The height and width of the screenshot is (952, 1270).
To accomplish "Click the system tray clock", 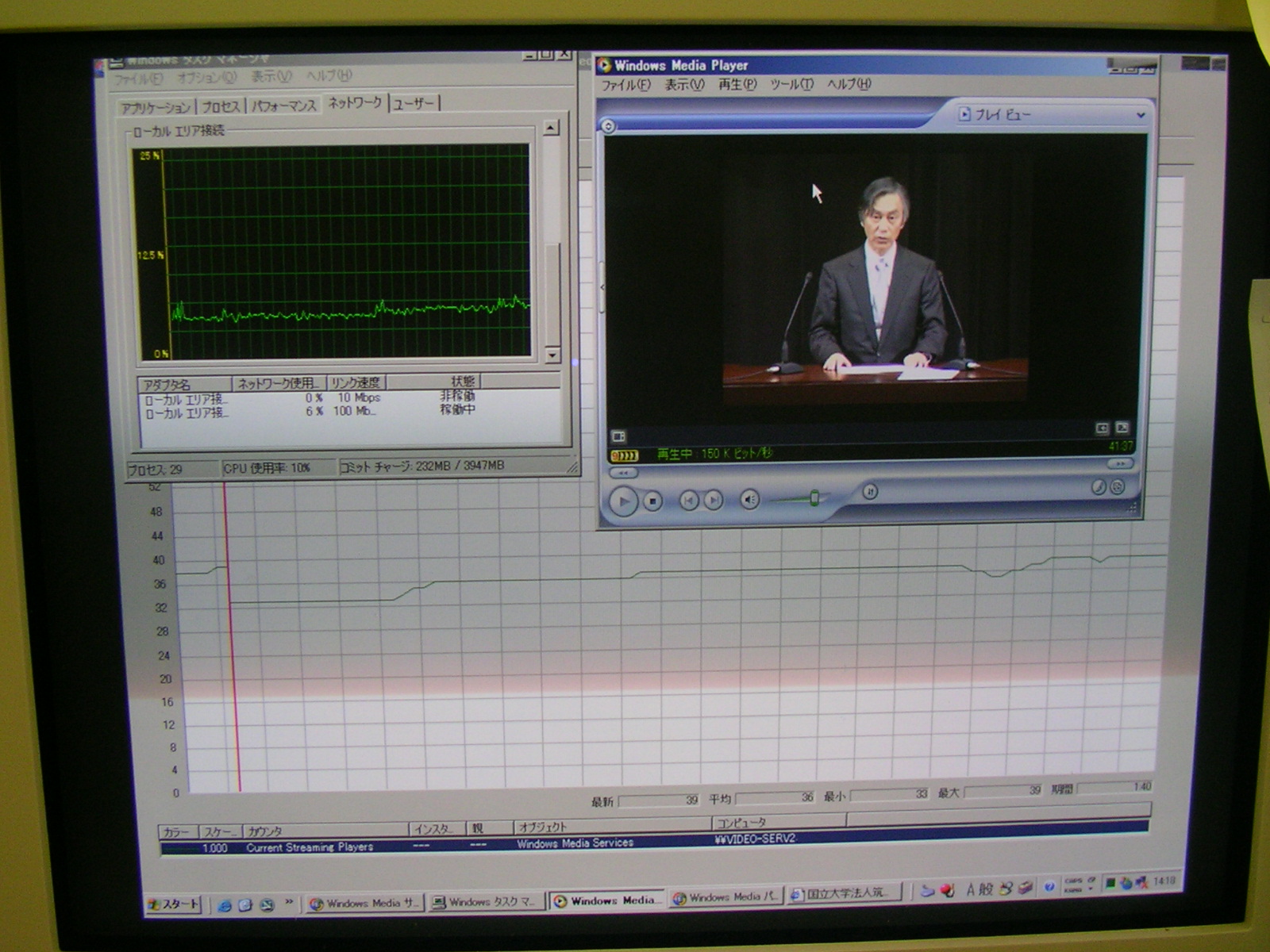I will (1164, 881).
